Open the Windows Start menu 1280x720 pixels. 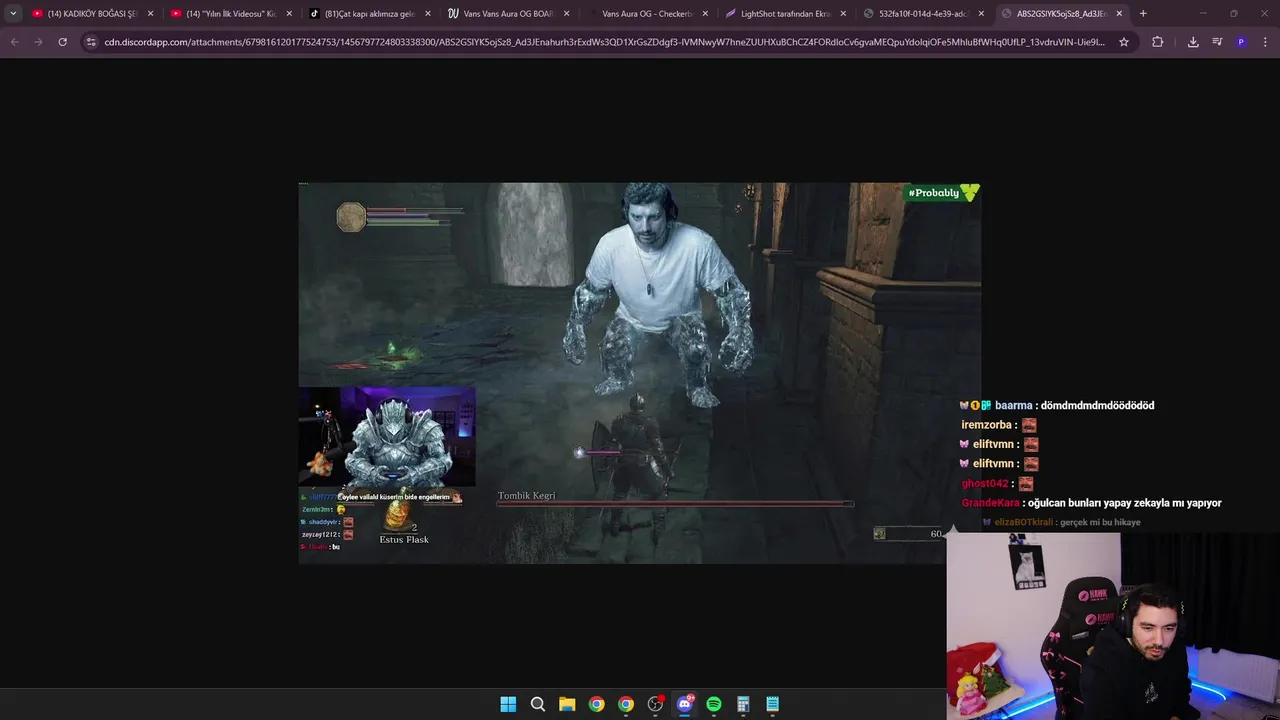[x=508, y=704]
